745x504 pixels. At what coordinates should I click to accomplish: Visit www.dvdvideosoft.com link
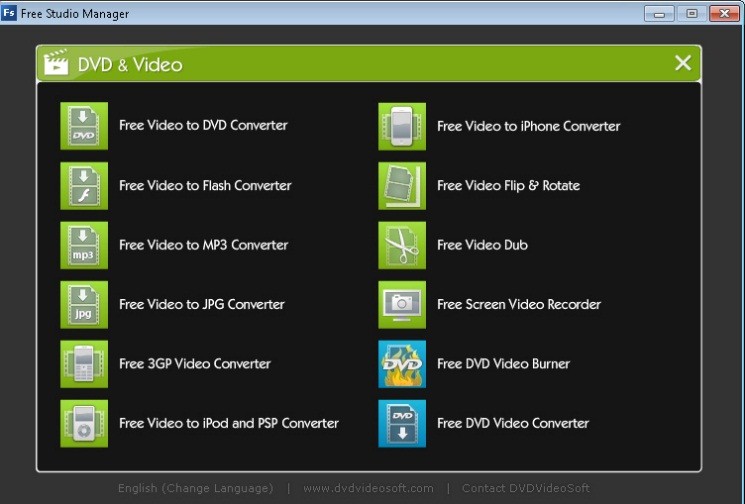coord(368,488)
